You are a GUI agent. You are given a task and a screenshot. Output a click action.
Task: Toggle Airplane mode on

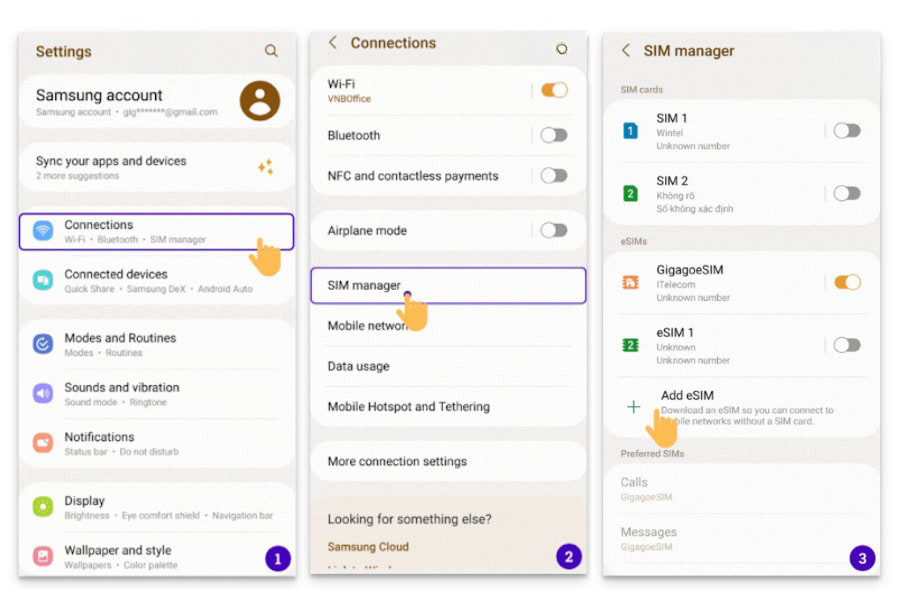coord(554,230)
